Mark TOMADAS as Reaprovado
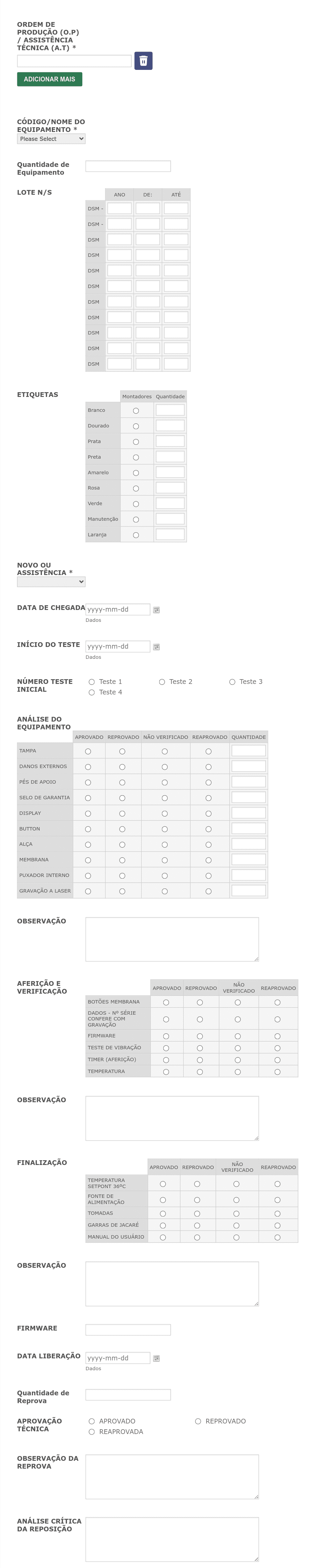This screenshot has width=315, height=1568. tap(277, 1214)
